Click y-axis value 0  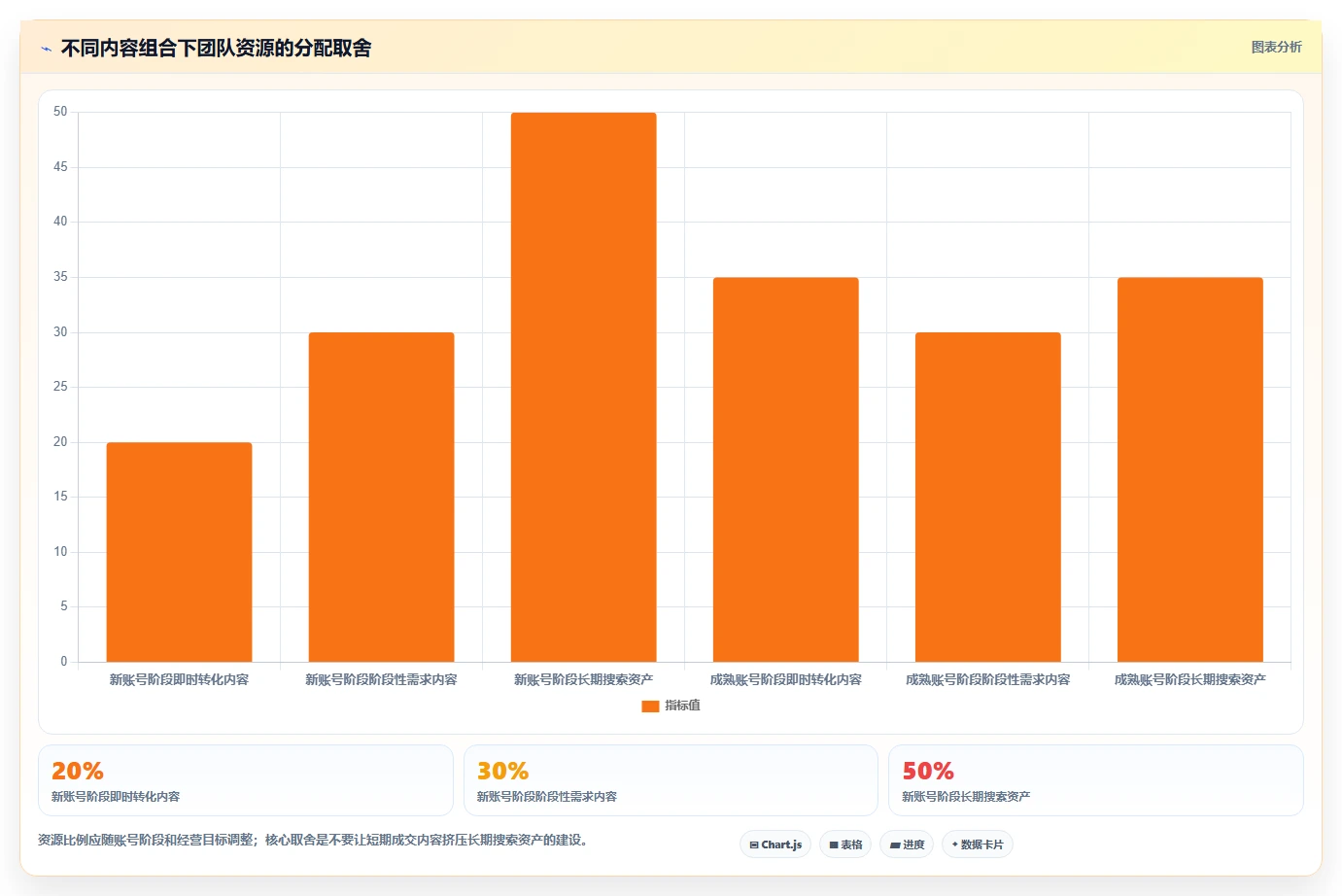pyautogui.click(x=64, y=662)
